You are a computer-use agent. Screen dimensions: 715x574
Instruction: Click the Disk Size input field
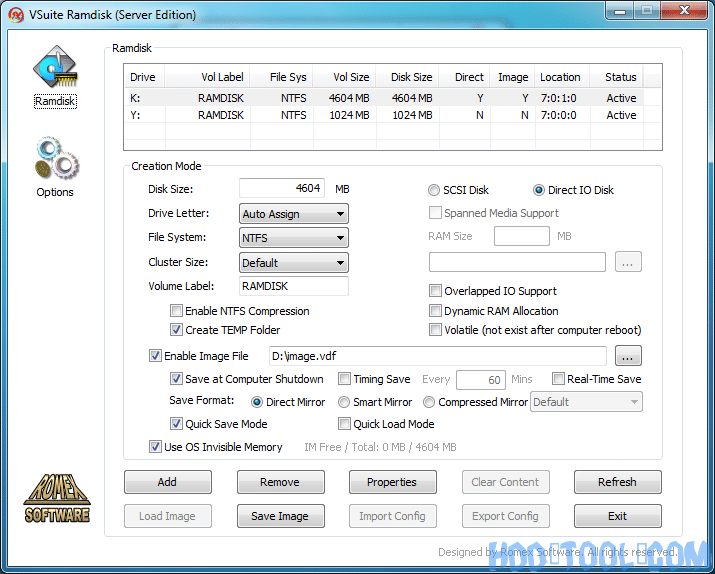tap(282, 188)
